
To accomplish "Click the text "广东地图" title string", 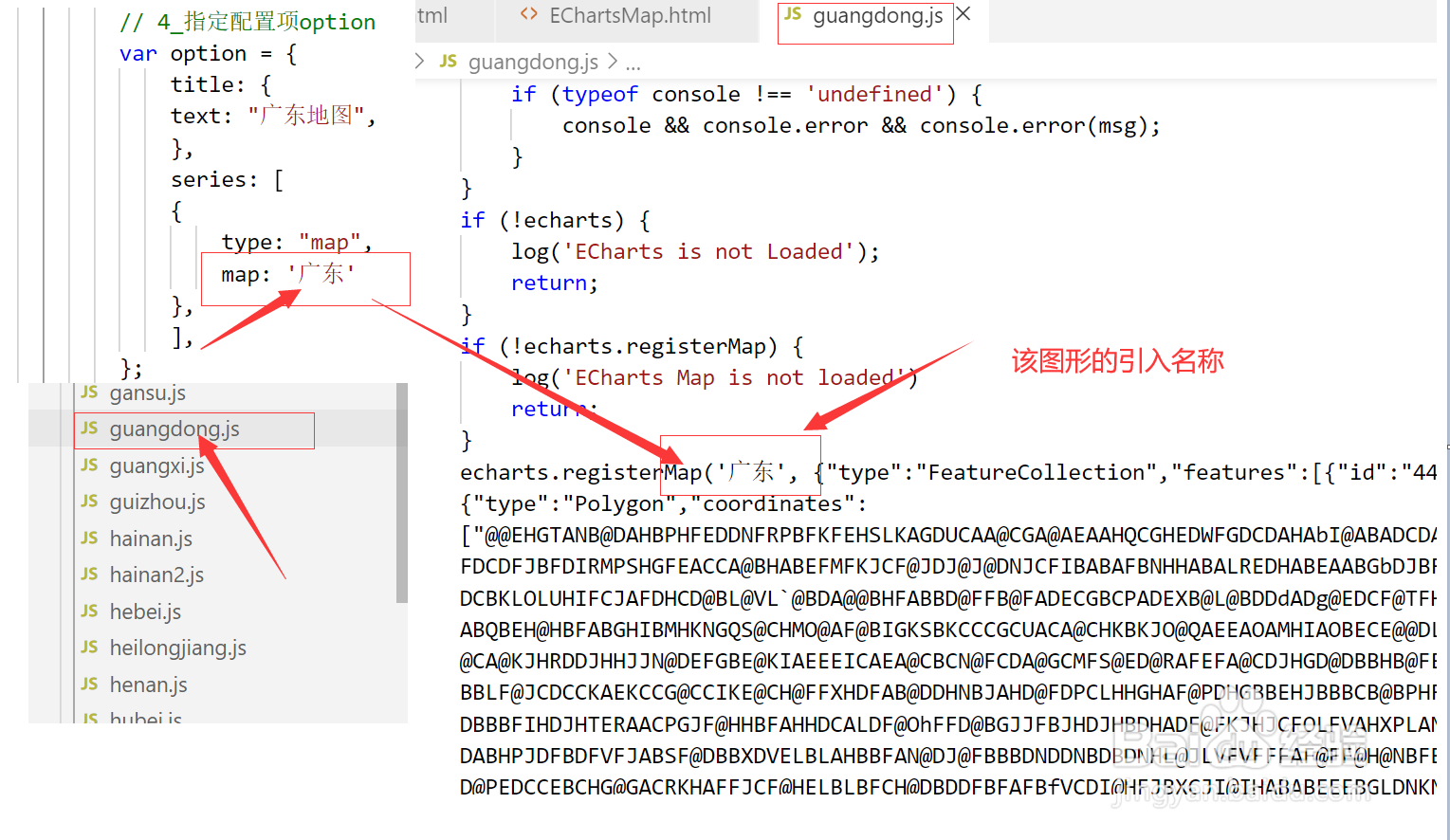I will tap(306, 117).
